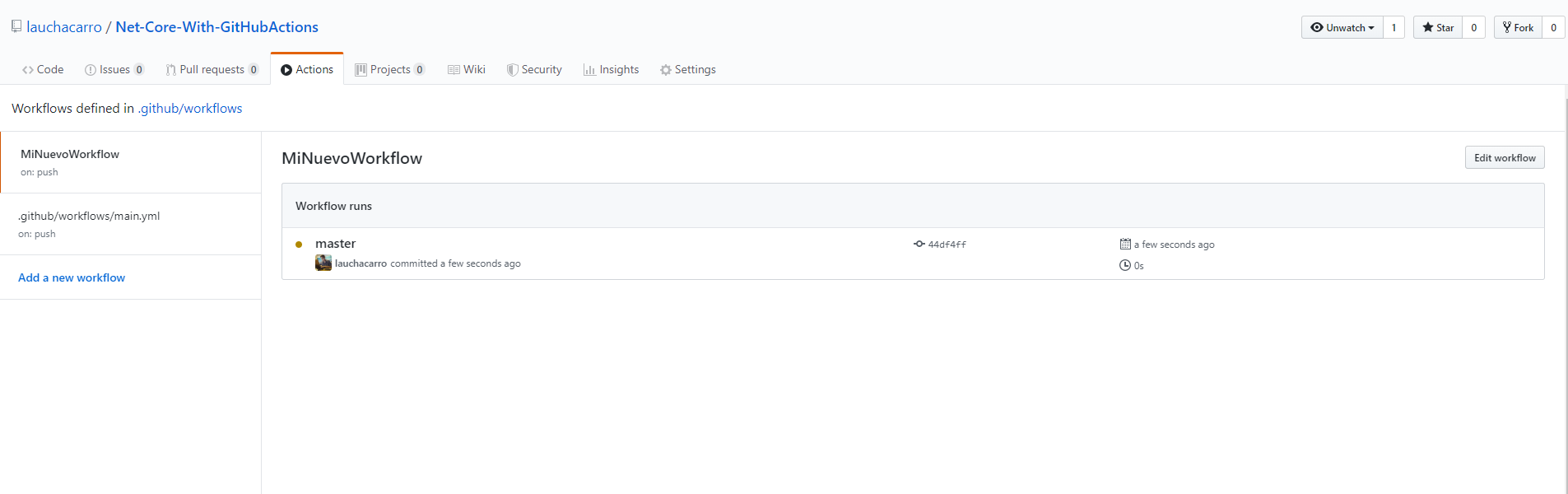Viewport: 1568px width, 494px height.
Task: Star the repository
Action: pyautogui.click(x=1438, y=27)
